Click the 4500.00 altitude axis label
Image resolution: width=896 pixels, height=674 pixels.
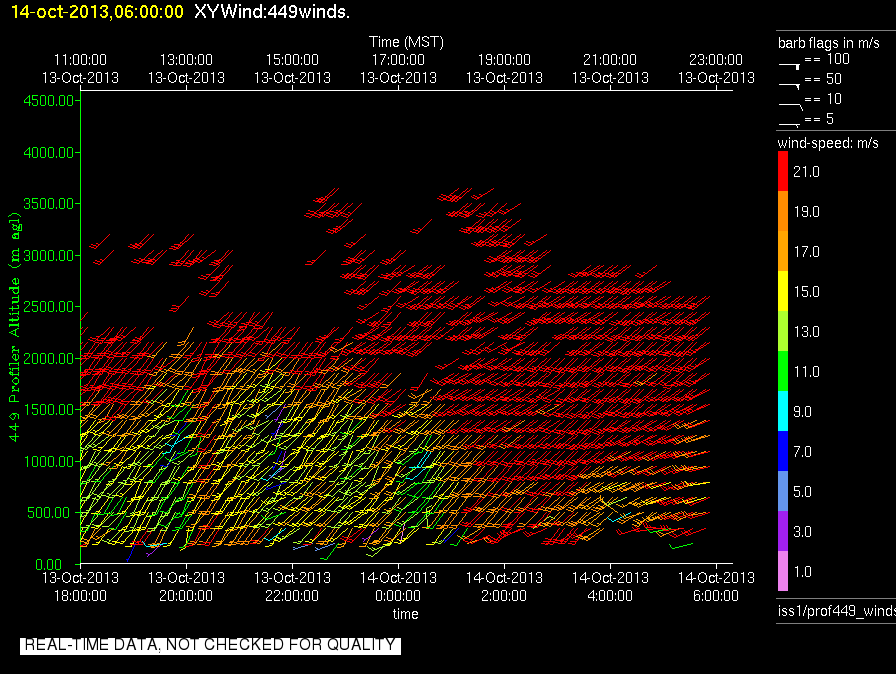click(49, 101)
